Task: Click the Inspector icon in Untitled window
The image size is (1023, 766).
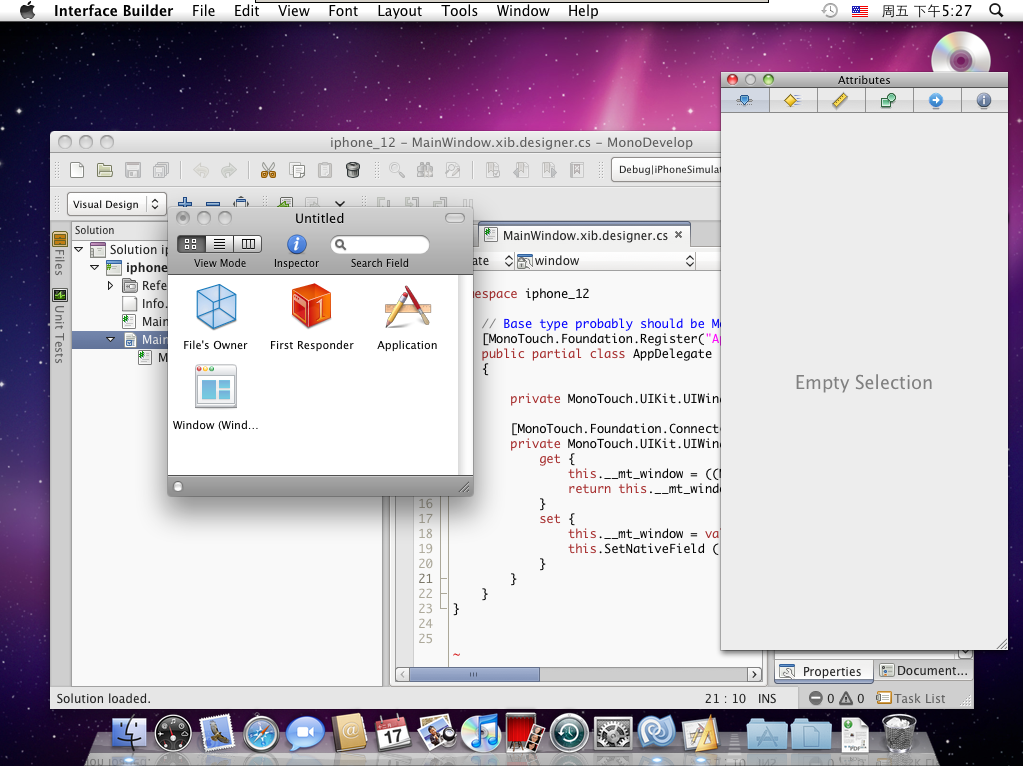Action: [x=296, y=244]
